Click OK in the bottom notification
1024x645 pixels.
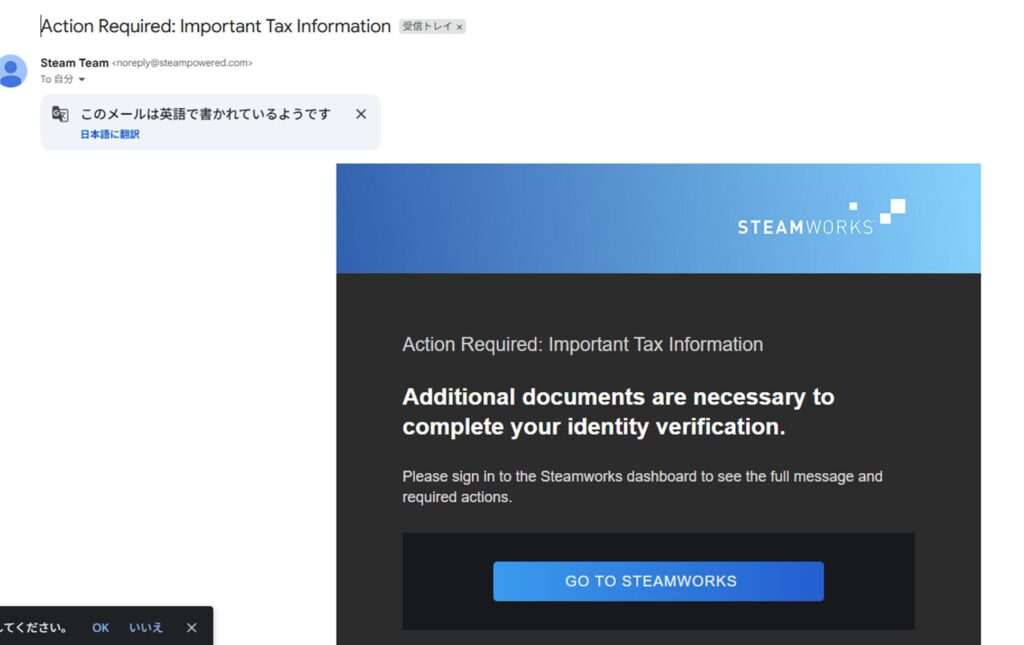pos(101,628)
